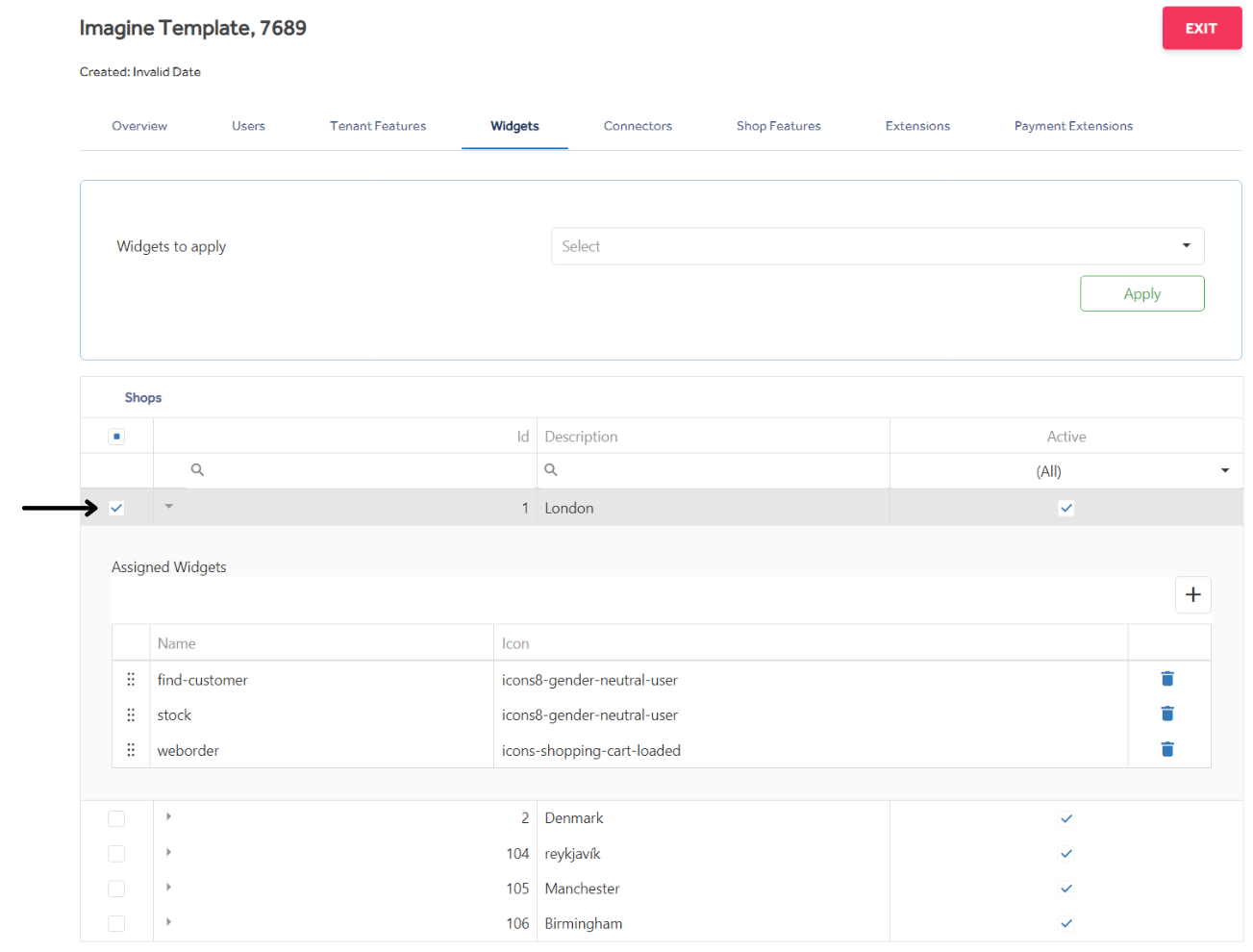Delete the find-customer widget with its trash icon
The width and height of the screenshot is (1253, 952).
point(1167,679)
